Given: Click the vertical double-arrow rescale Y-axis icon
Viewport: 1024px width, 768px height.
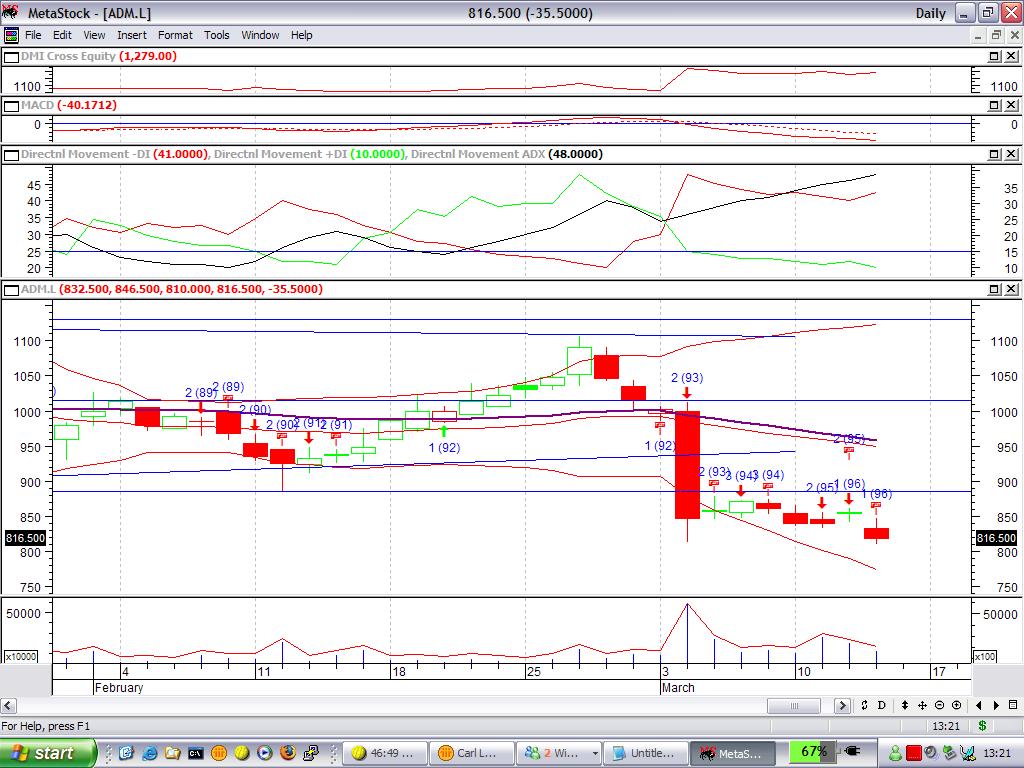Looking at the screenshot, I should (x=904, y=705).
